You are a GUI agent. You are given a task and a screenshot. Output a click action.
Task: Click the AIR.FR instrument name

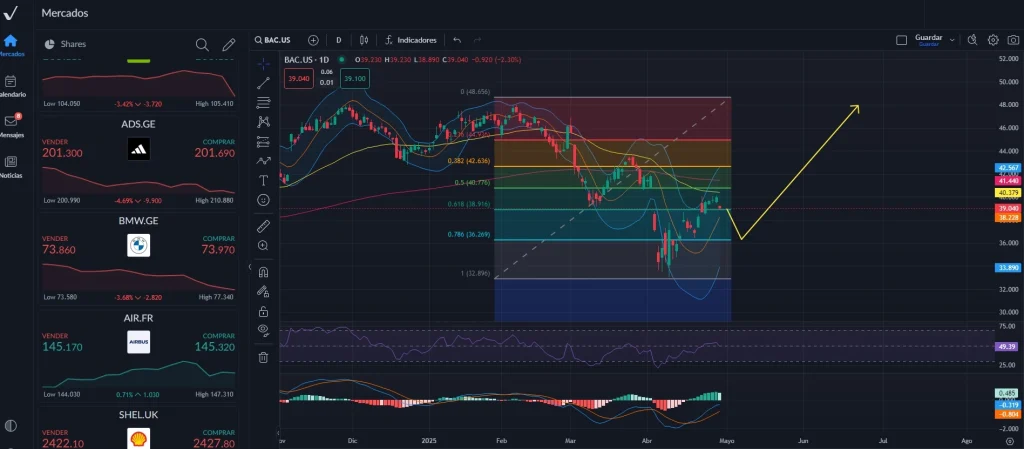click(138, 318)
